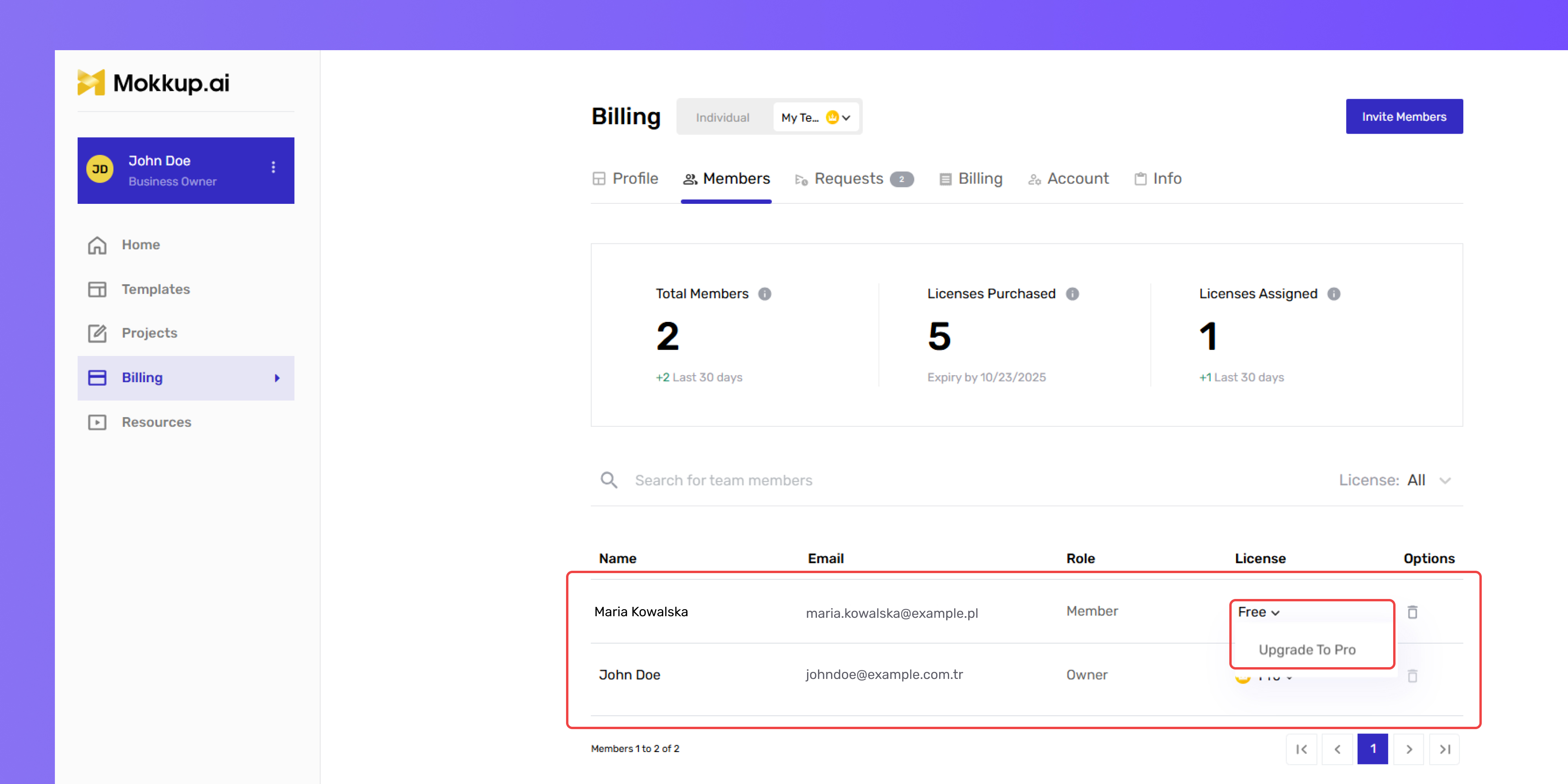Click the Owner role cell

[x=1087, y=674]
